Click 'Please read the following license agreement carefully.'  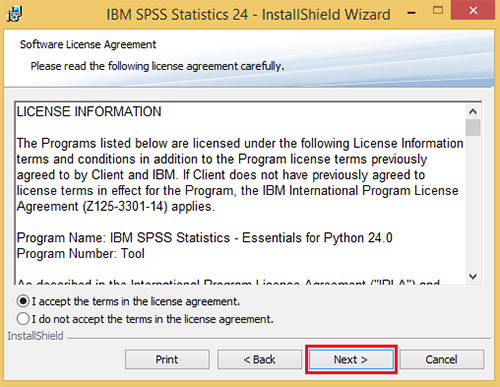tap(157, 66)
